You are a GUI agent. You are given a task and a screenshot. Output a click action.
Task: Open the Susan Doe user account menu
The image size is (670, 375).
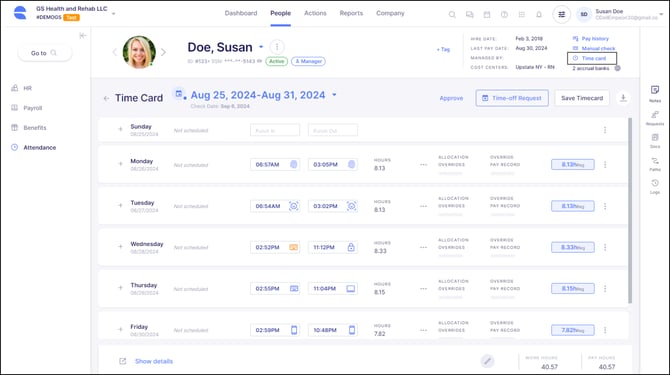(x=661, y=14)
